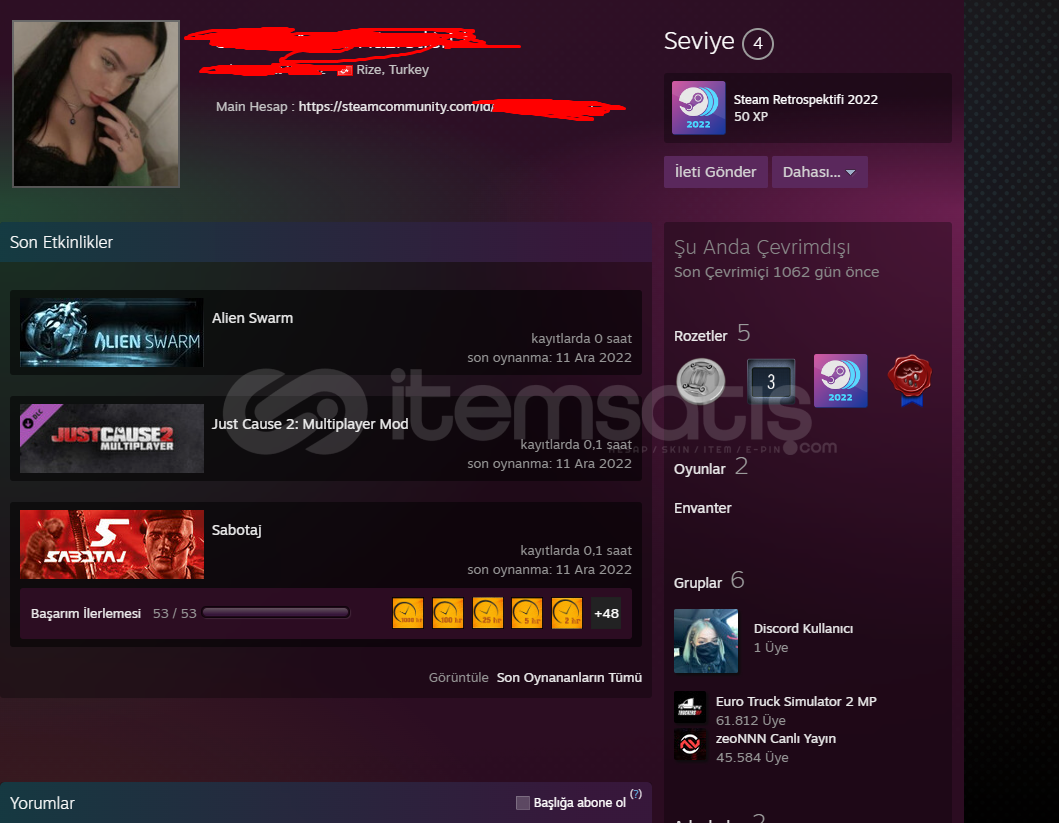Click the 'Rize, Turkey' location text

point(392,70)
